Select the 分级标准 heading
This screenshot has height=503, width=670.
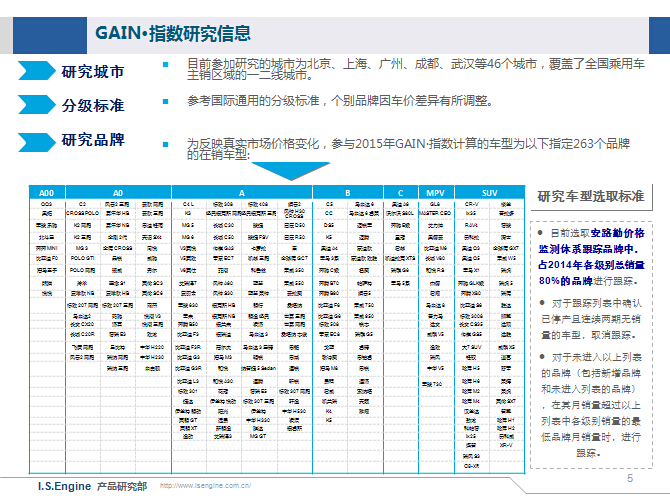(93, 105)
